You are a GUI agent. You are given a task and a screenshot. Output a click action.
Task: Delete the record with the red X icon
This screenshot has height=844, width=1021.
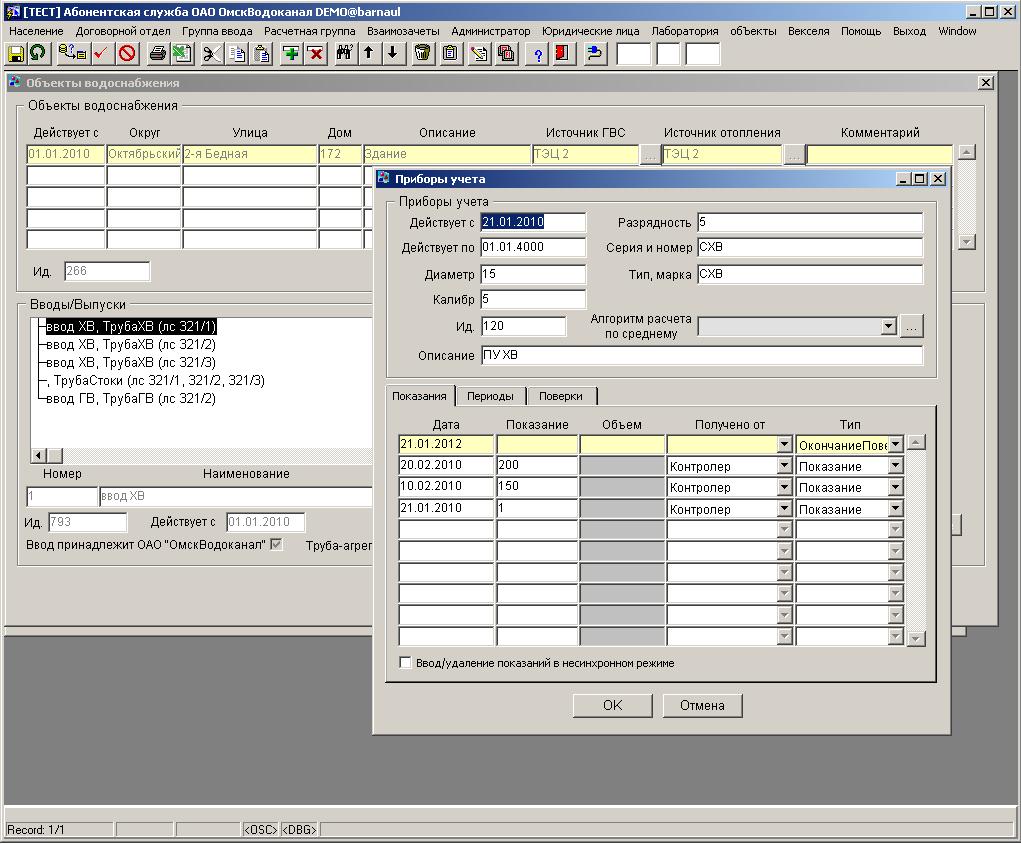pyautogui.click(x=316, y=54)
